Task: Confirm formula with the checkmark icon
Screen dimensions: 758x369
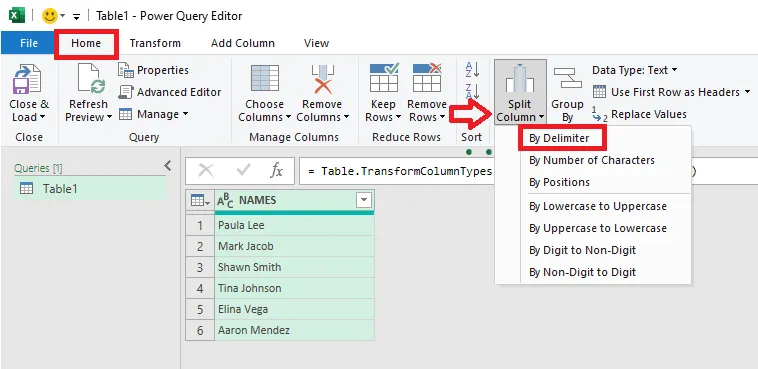Action: (x=243, y=170)
